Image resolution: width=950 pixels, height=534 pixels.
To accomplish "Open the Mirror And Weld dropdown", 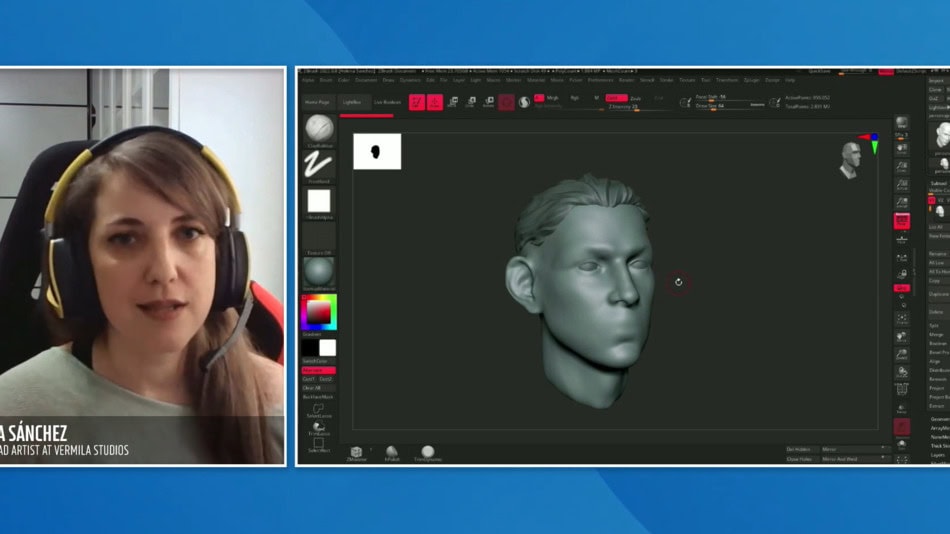I will pyautogui.click(x=852, y=458).
